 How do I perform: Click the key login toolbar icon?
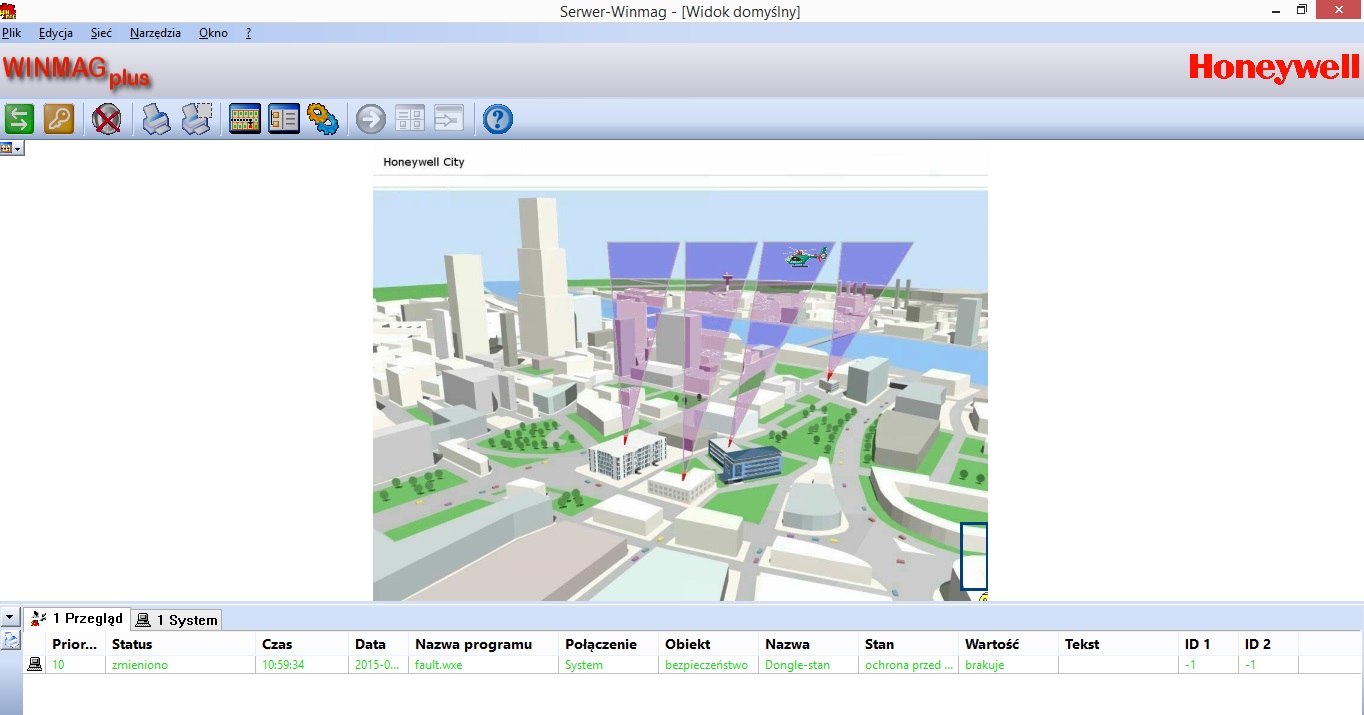(59, 119)
